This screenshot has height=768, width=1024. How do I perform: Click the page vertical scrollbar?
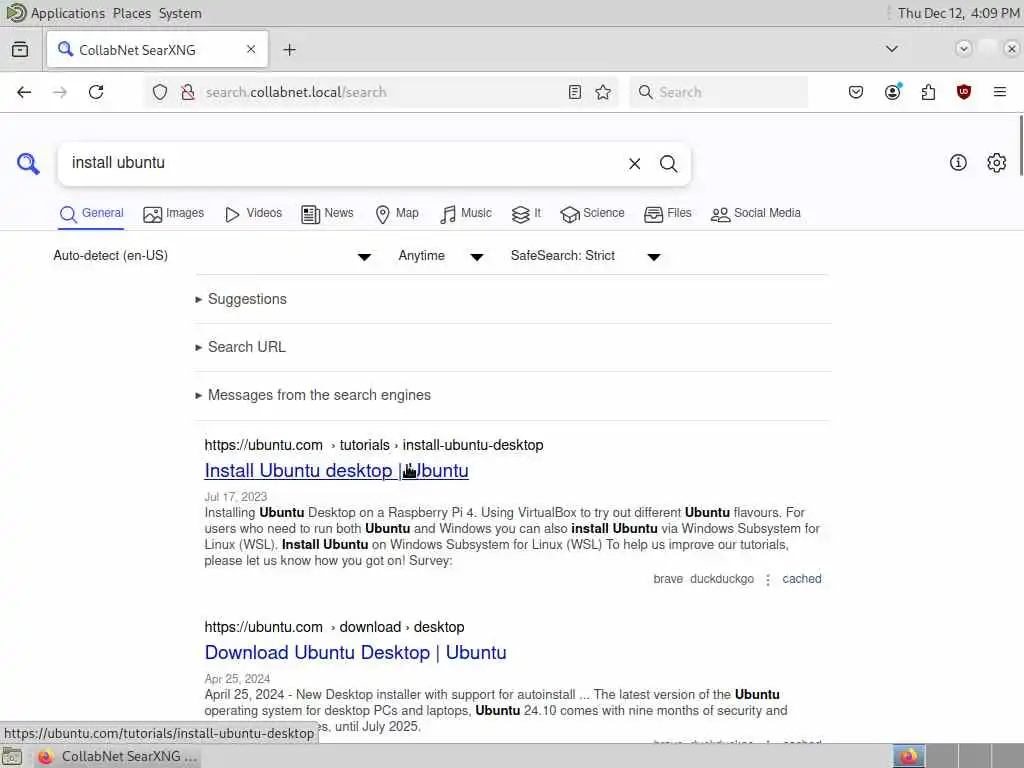(1021, 145)
